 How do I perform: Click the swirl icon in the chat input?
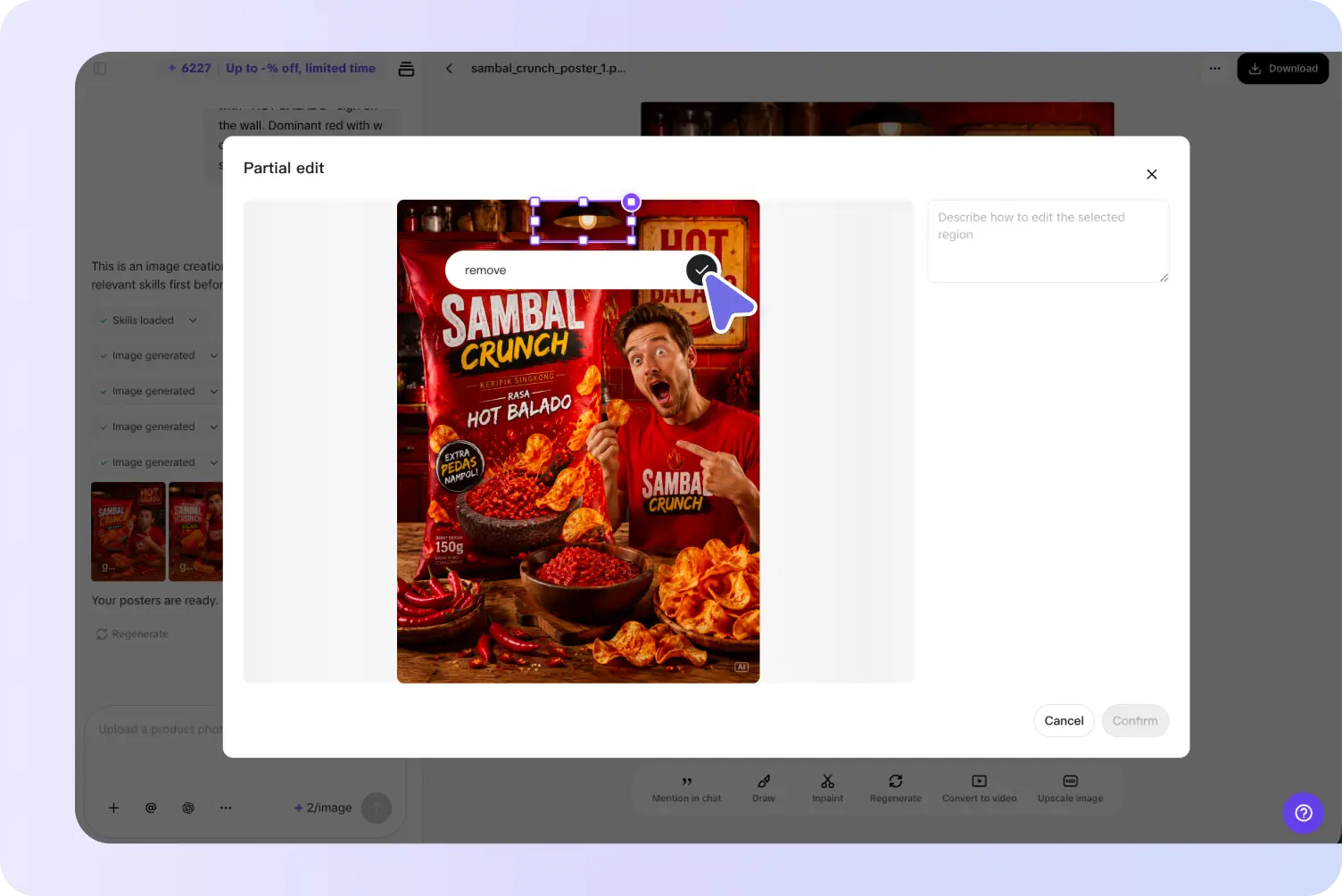tap(188, 808)
